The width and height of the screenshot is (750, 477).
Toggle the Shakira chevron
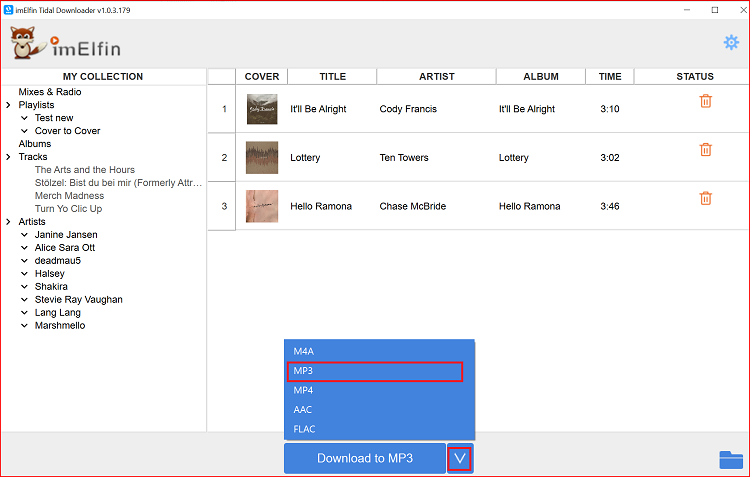24,286
